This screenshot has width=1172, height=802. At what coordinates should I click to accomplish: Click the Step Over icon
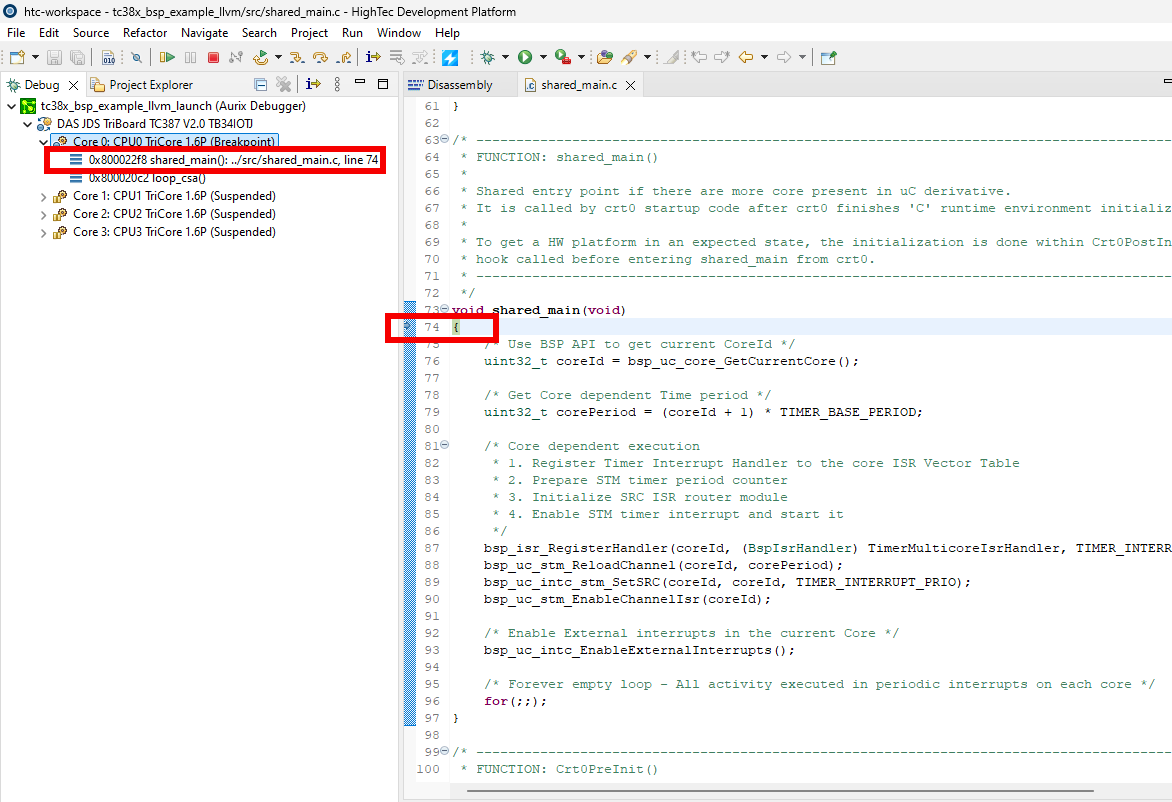(321, 58)
